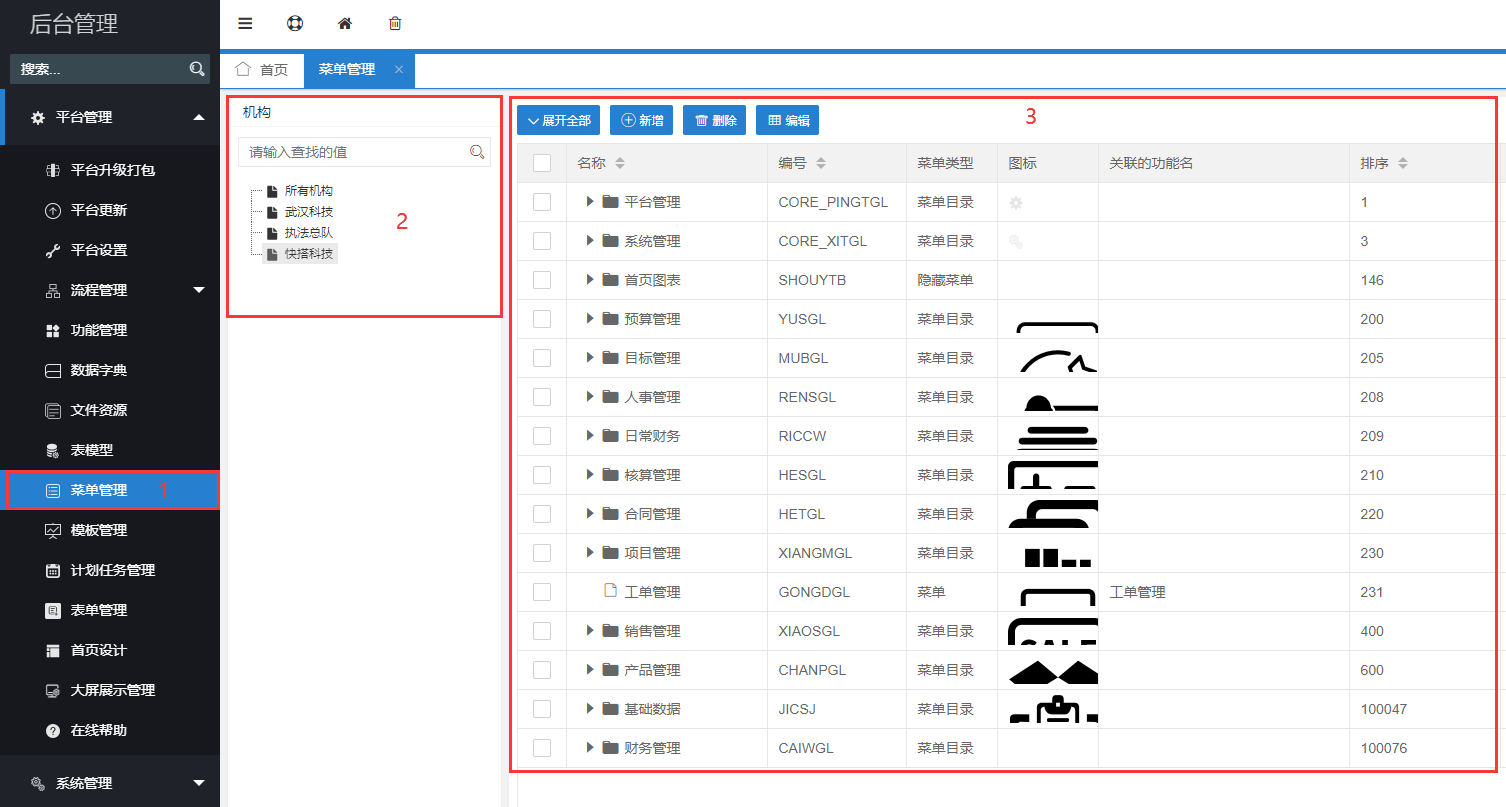Open 数据字典 in the sidebar menu
The width and height of the screenshot is (1506, 807).
tap(98, 370)
